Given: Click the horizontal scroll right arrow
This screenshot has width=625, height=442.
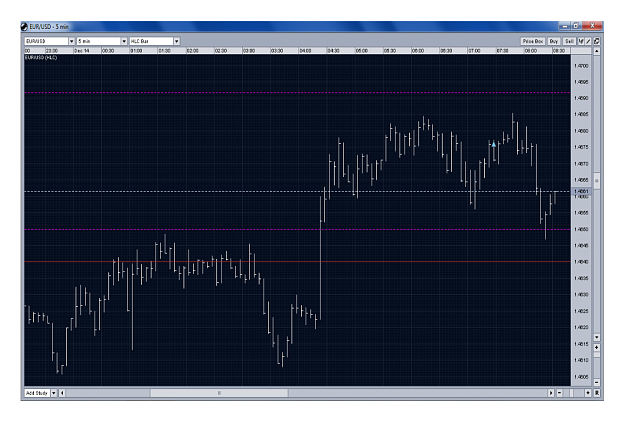Looking at the screenshot, I should coord(551,393).
